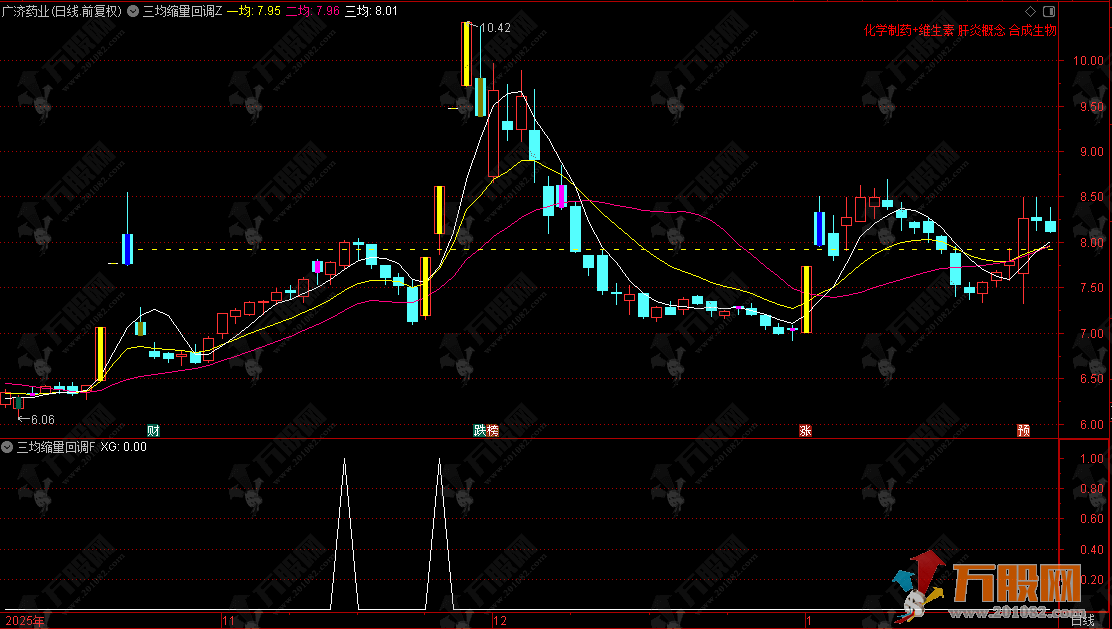
Task: Open the 合成生物 concept link
Action: coord(1032,30)
